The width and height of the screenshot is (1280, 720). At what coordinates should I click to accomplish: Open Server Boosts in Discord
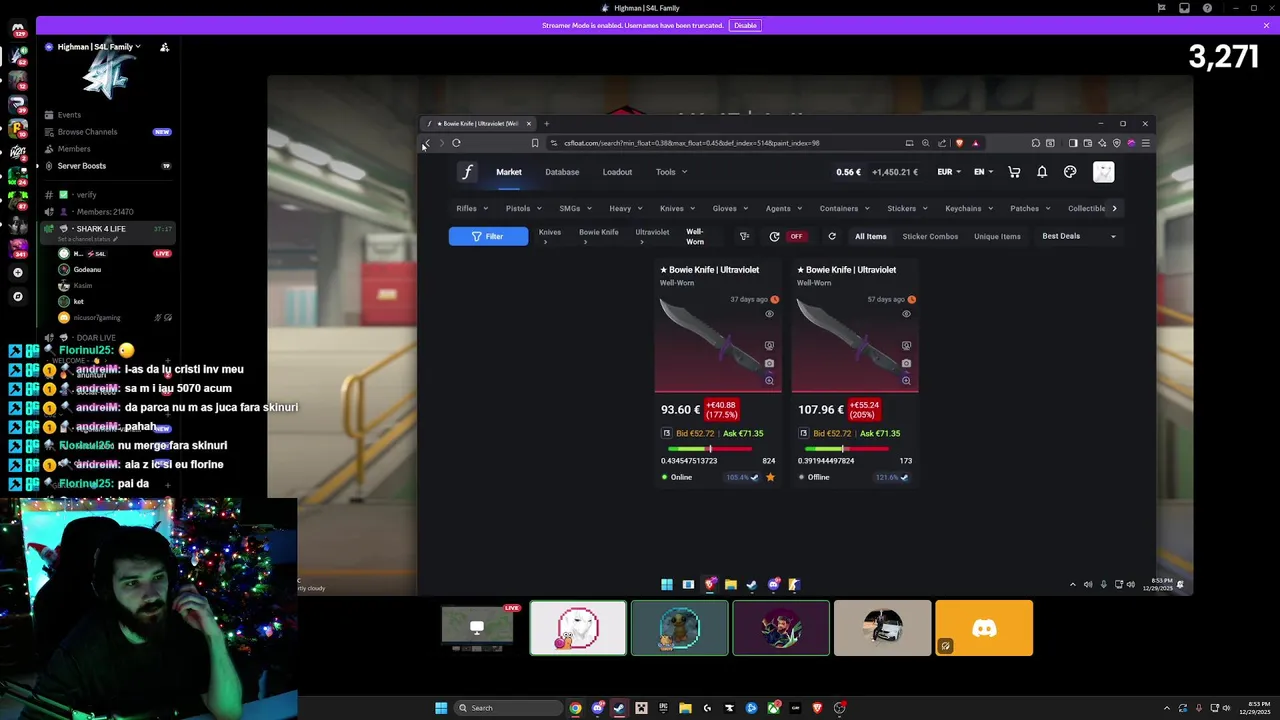point(82,166)
